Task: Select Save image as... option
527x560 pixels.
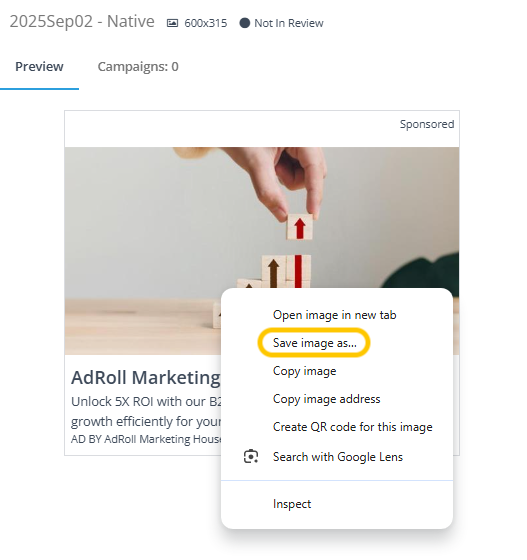Action: 315,343
